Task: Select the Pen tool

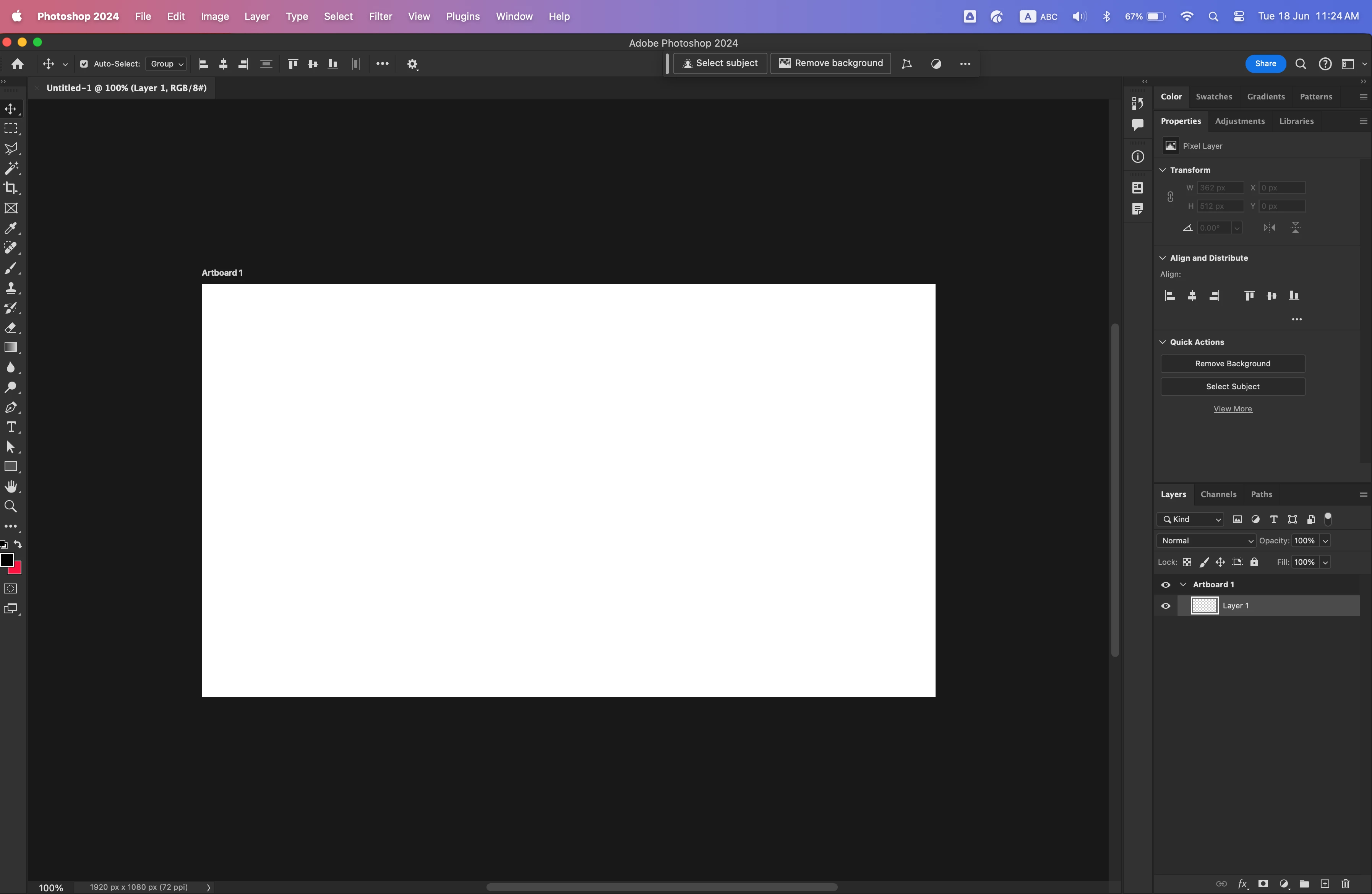Action: click(11, 408)
